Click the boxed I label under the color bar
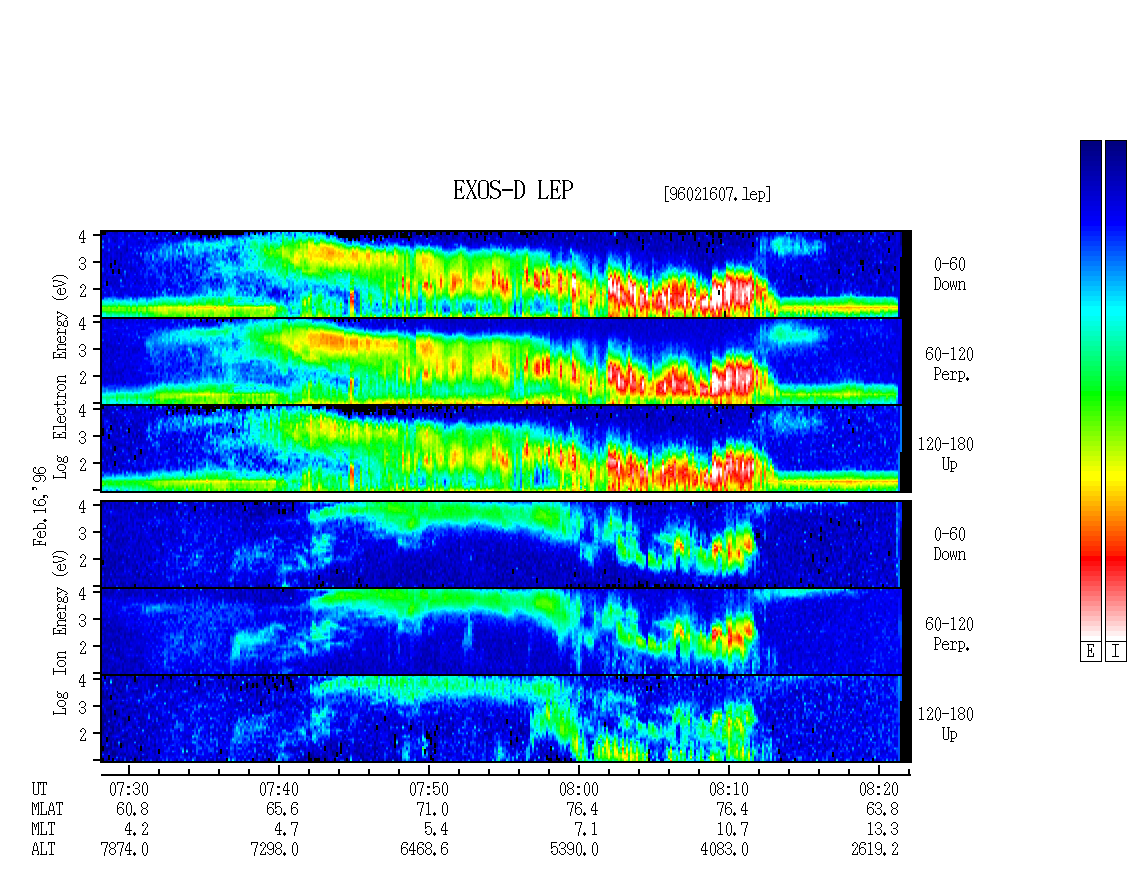The width and height of the screenshot is (1130, 875). coord(1116,651)
